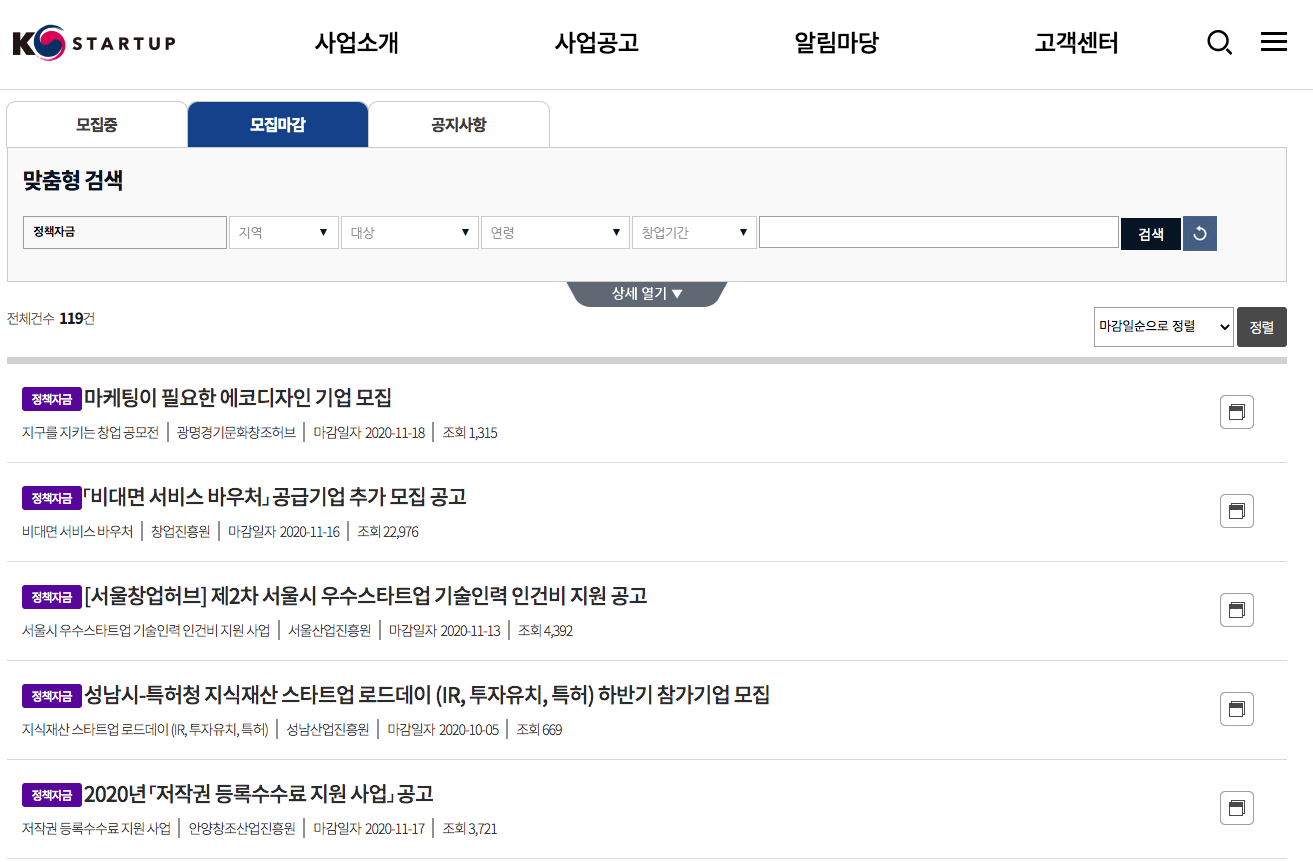Click the 검색 button
Image resolution: width=1313 pixels, height=862 pixels.
pyautogui.click(x=1150, y=231)
